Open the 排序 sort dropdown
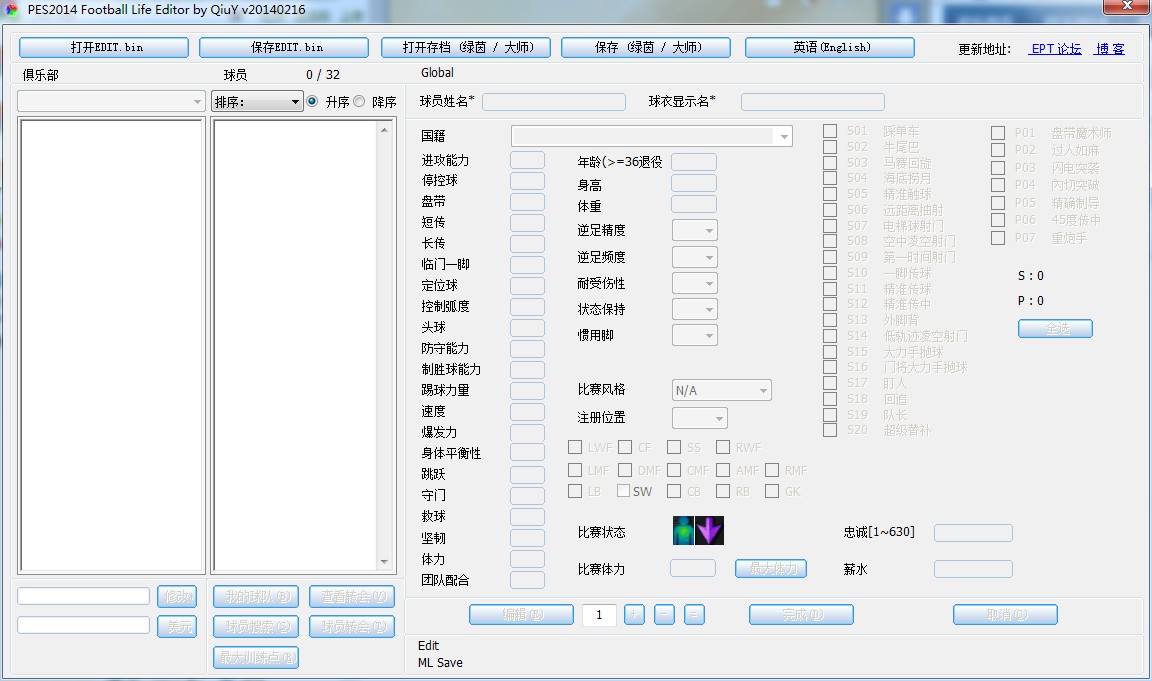1152x681 pixels. 257,101
